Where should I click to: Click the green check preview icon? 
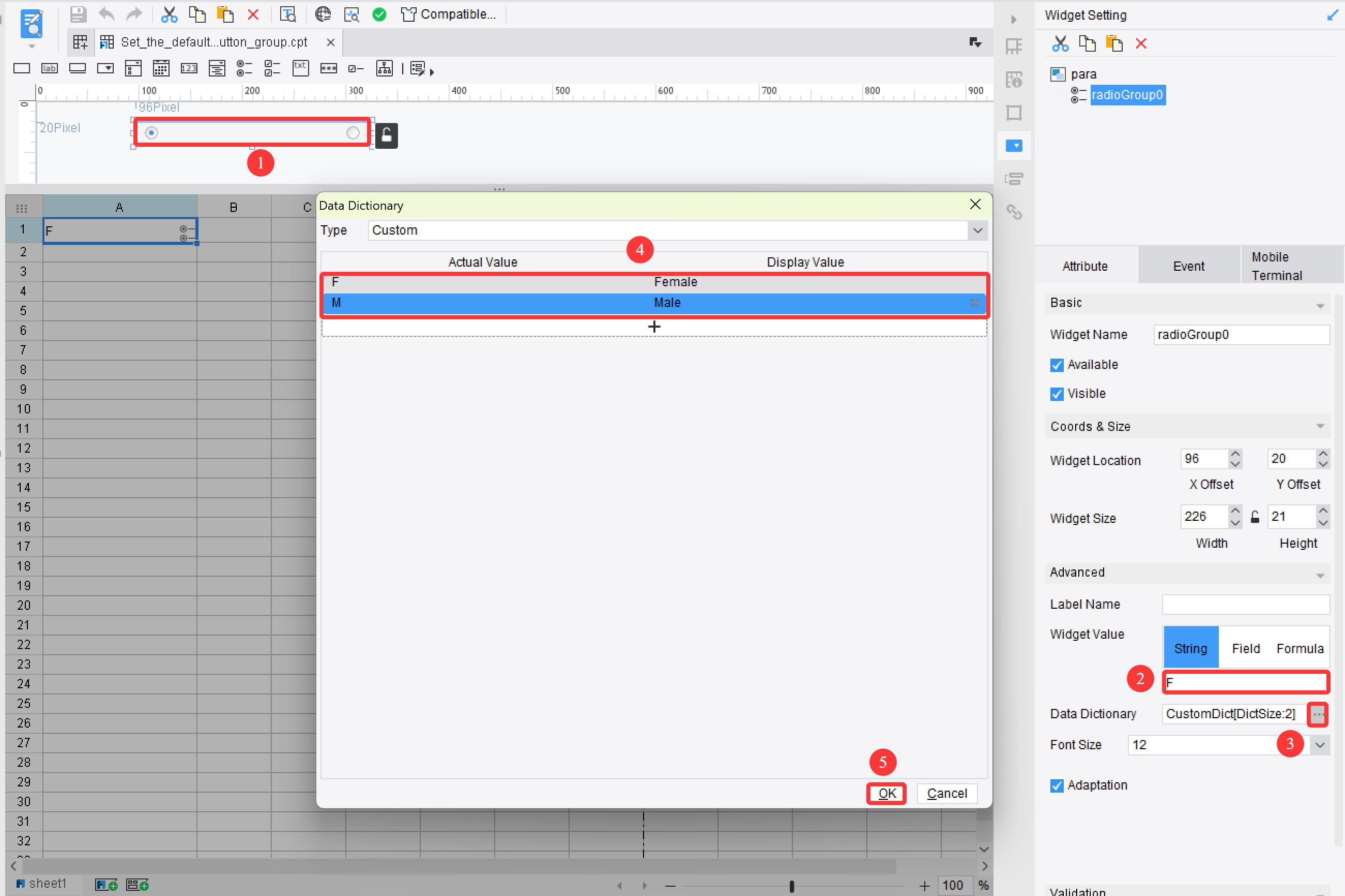(379, 14)
